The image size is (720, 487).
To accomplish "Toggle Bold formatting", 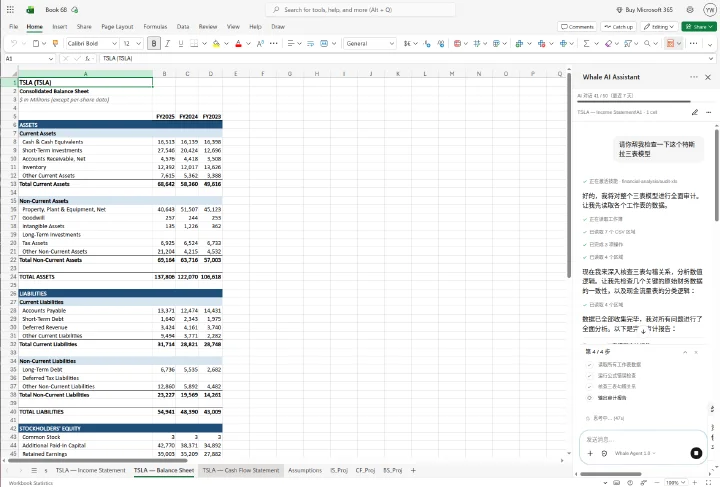I will [154, 44].
